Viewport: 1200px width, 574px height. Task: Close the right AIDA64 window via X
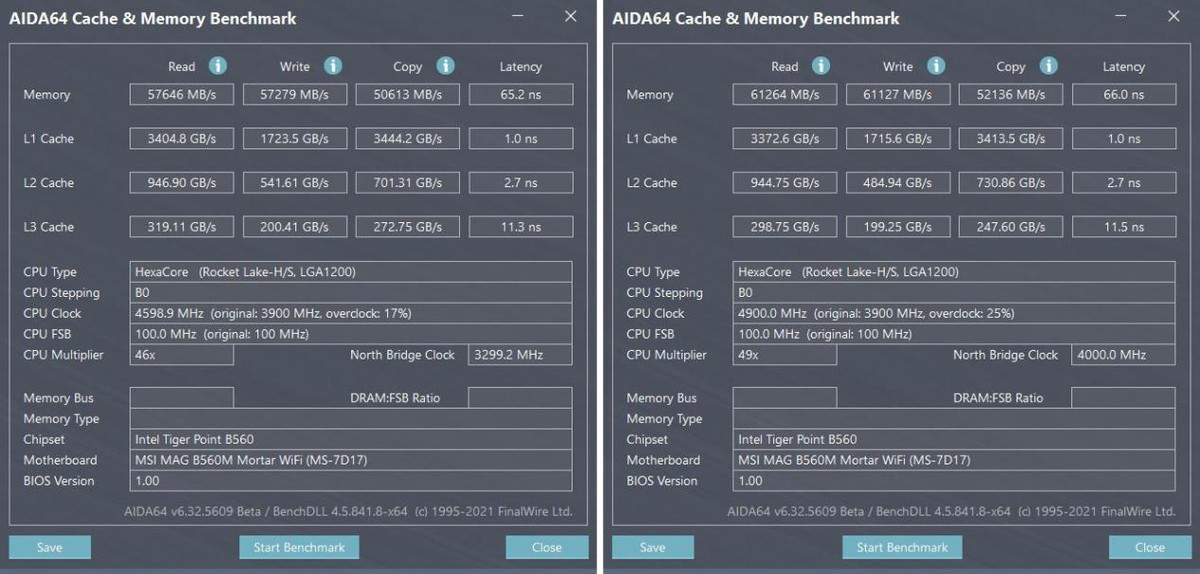(x=1174, y=16)
